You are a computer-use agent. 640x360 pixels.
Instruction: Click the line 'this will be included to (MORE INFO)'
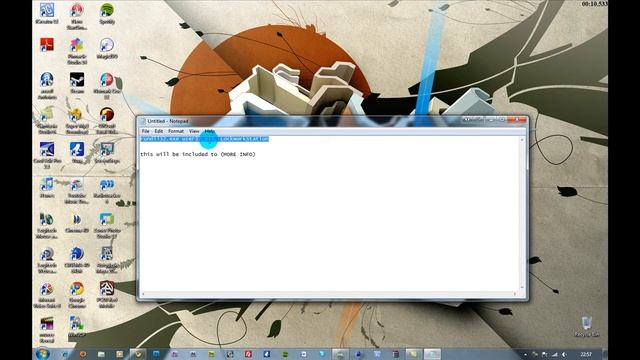tap(198, 154)
